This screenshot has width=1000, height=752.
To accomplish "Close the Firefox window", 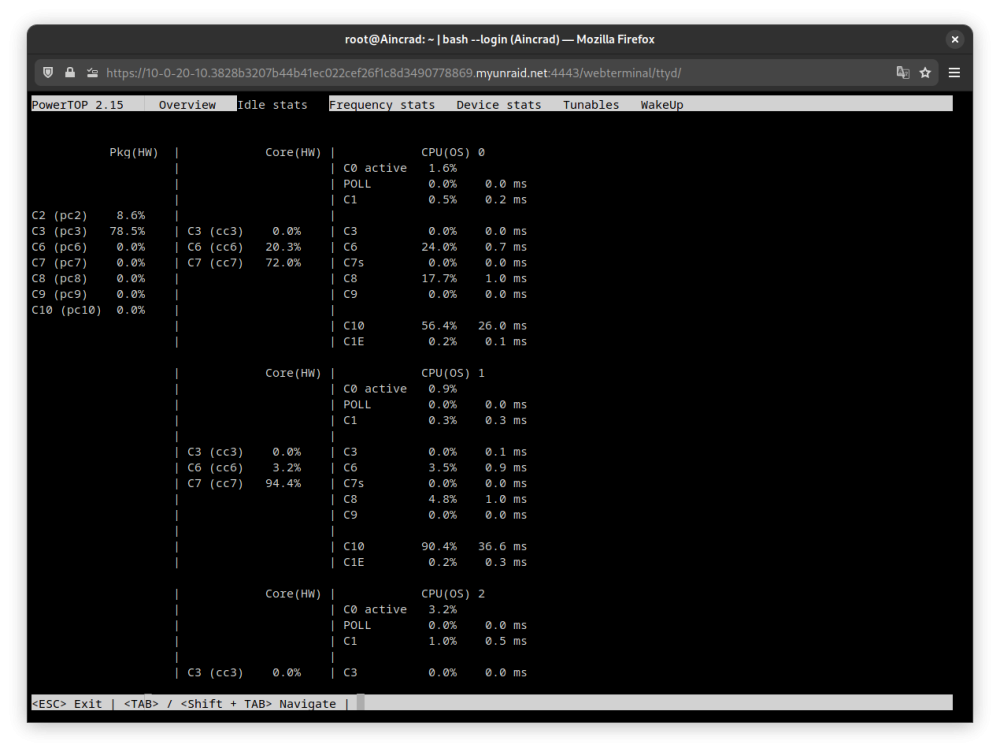I will pyautogui.click(x=955, y=40).
